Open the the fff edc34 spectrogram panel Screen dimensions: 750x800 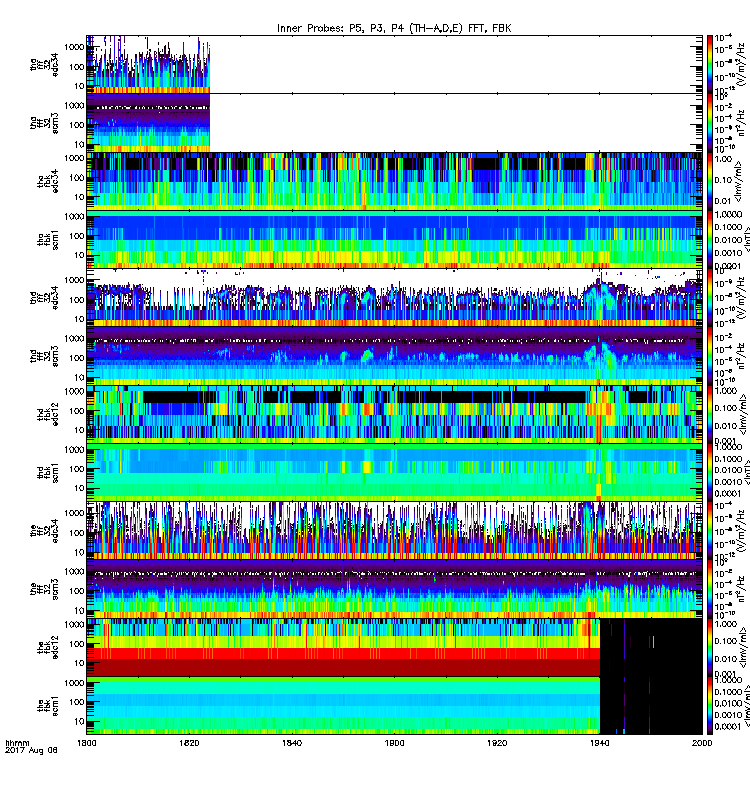[x=394, y=531]
